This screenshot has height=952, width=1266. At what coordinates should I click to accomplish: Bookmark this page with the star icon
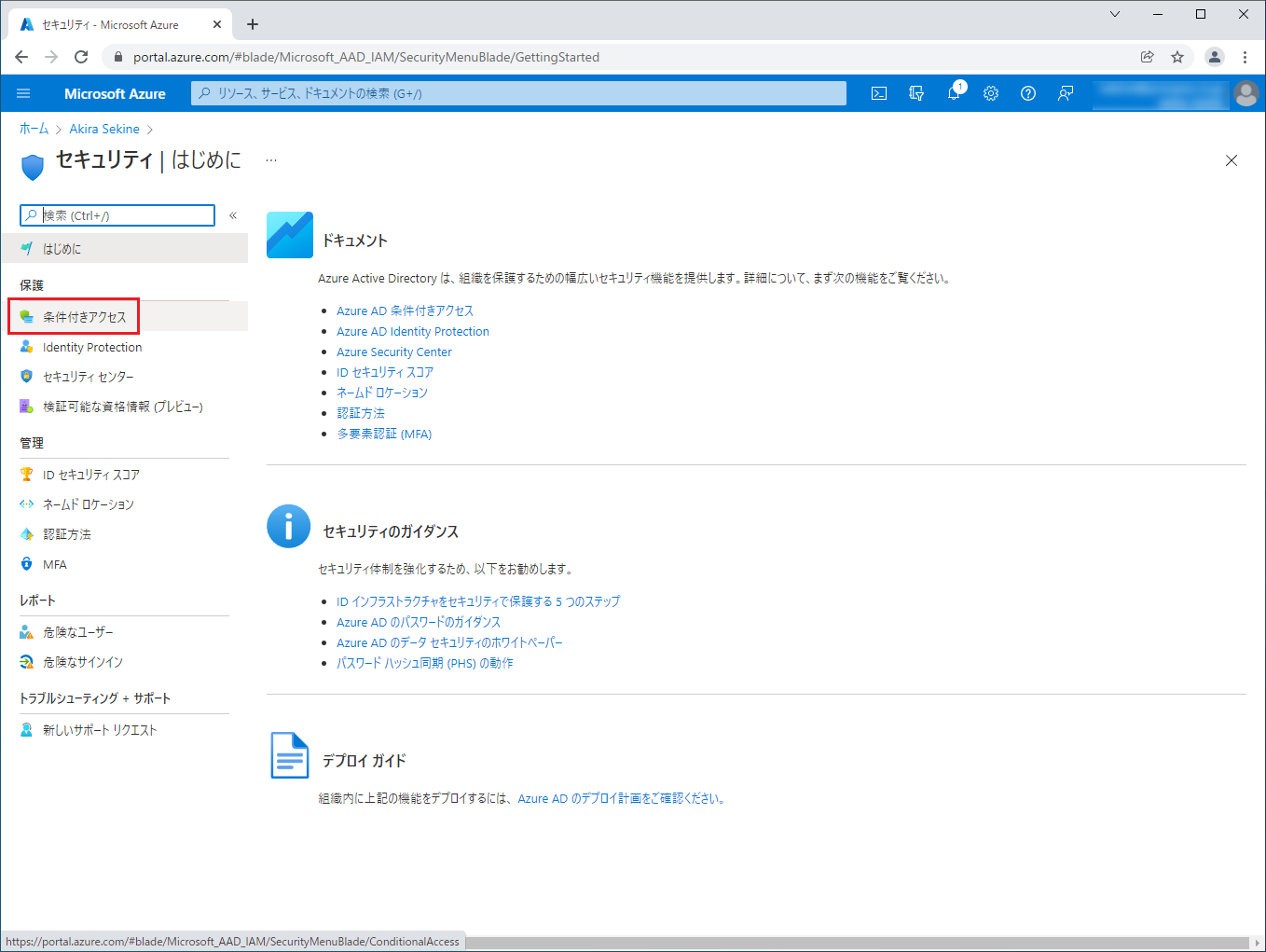pyautogui.click(x=1177, y=57)
